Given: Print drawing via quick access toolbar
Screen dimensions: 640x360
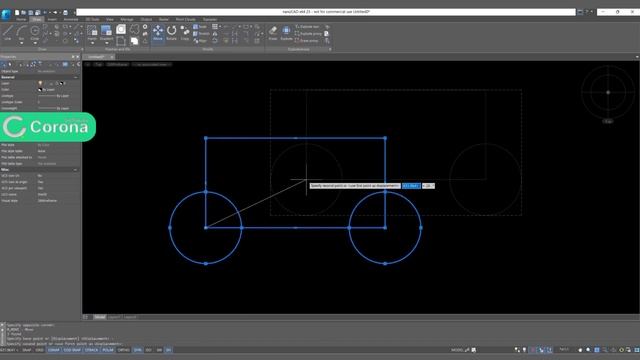Looking at the screenshot, I should [x=65, y=13].
